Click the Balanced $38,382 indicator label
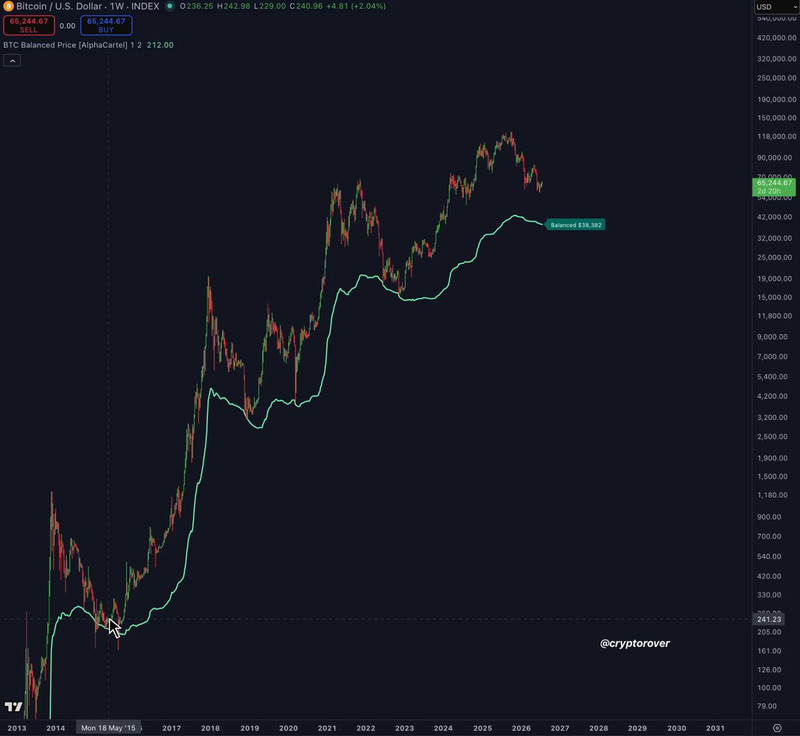Image resolution: width=800 pixels, height=736 pixels. pos(576,225)
